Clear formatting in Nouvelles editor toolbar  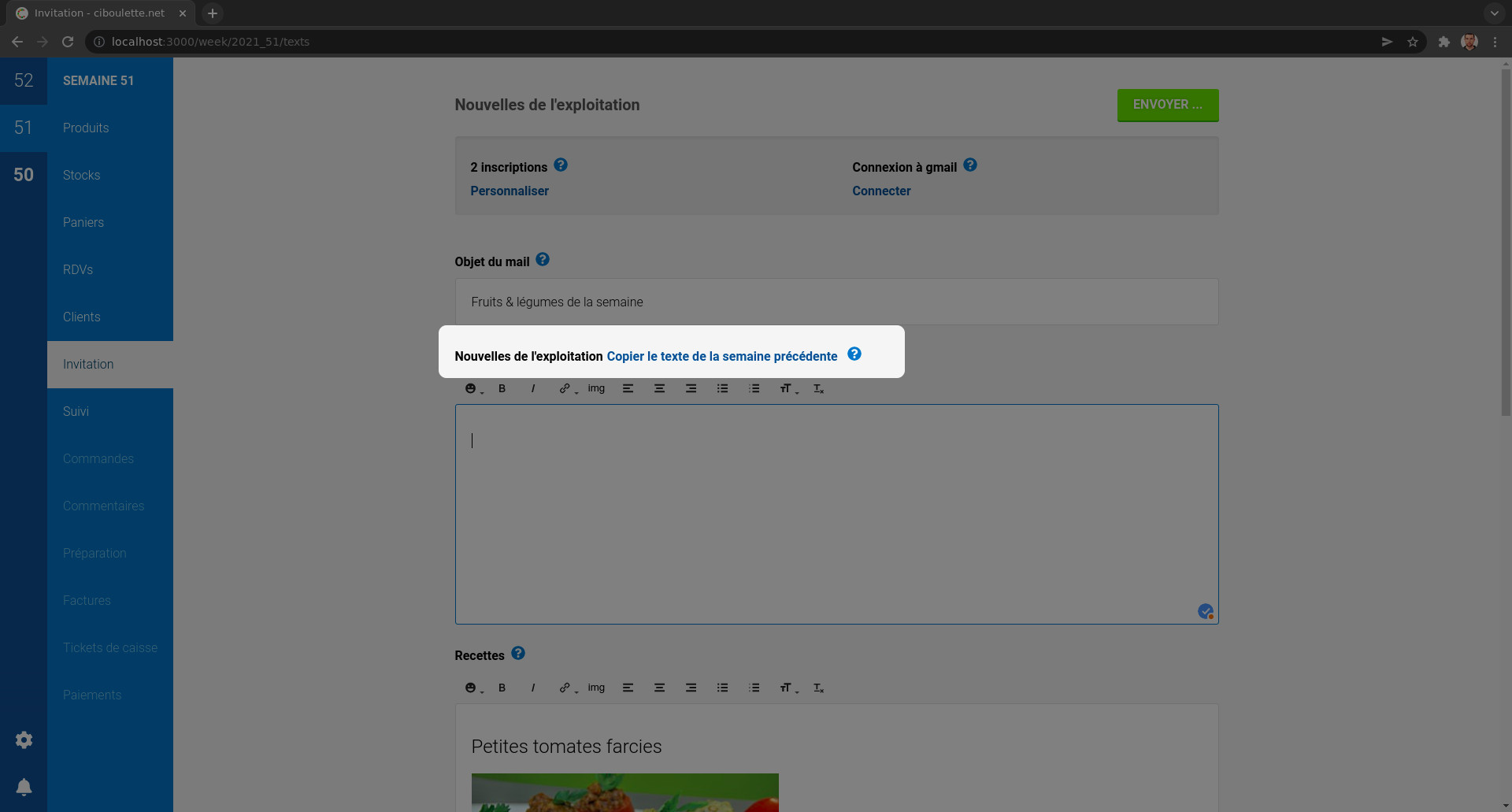point(818,389)
